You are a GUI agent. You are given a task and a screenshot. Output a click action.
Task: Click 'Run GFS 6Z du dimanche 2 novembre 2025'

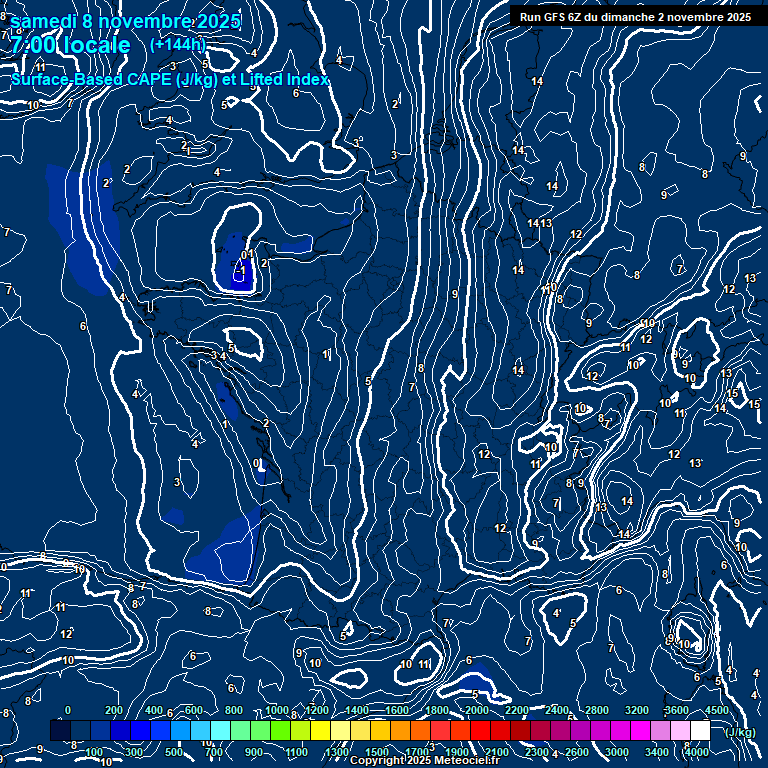pyautogui.click(x=635, y=17)
